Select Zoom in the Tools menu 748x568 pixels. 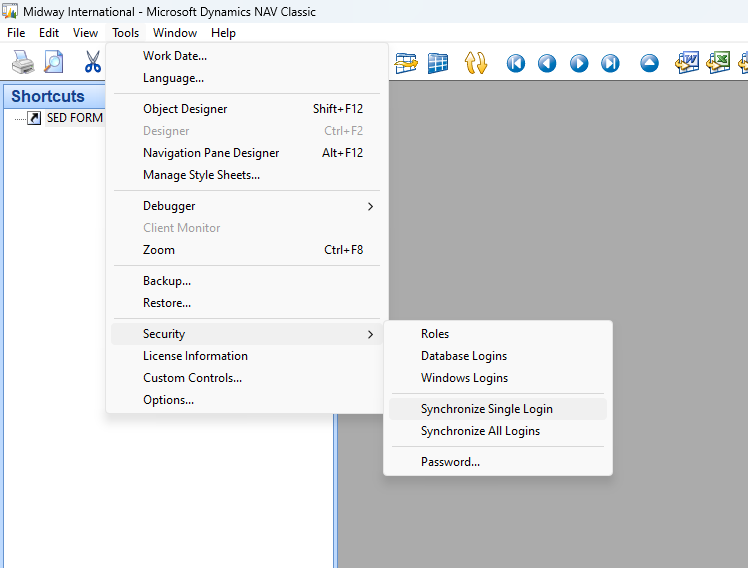coord(247,249)
